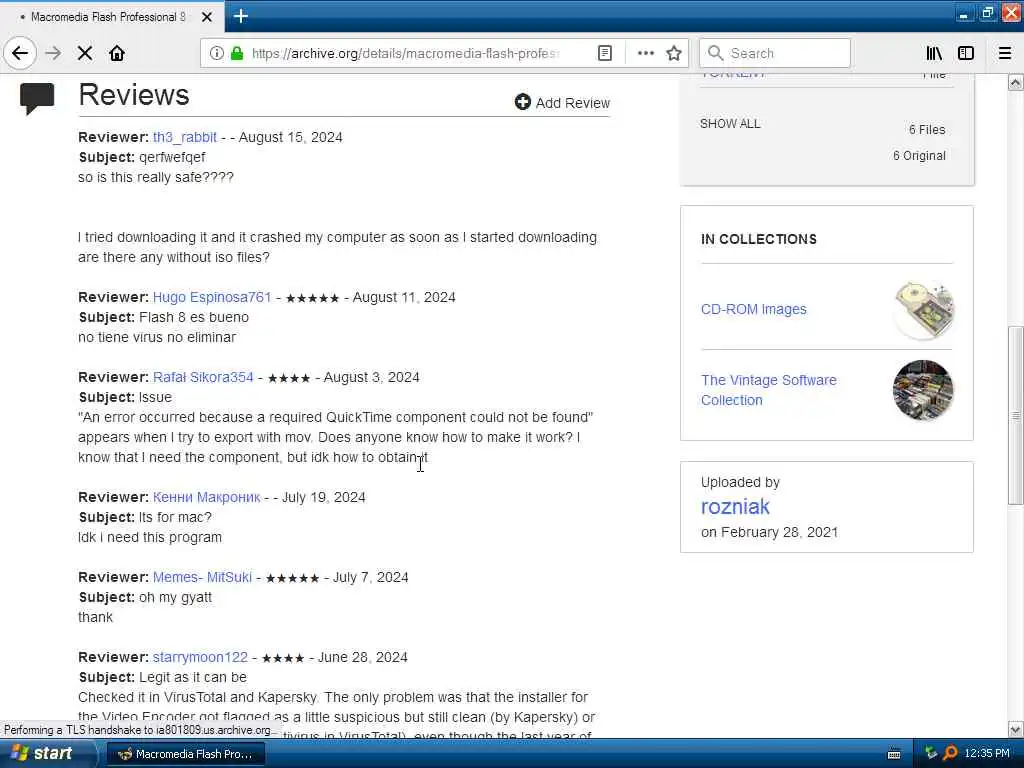Open reviewer Memes- MitSuki profile
The height and width of the screenshot is (768, 1024).
click(x=202, y=577)
